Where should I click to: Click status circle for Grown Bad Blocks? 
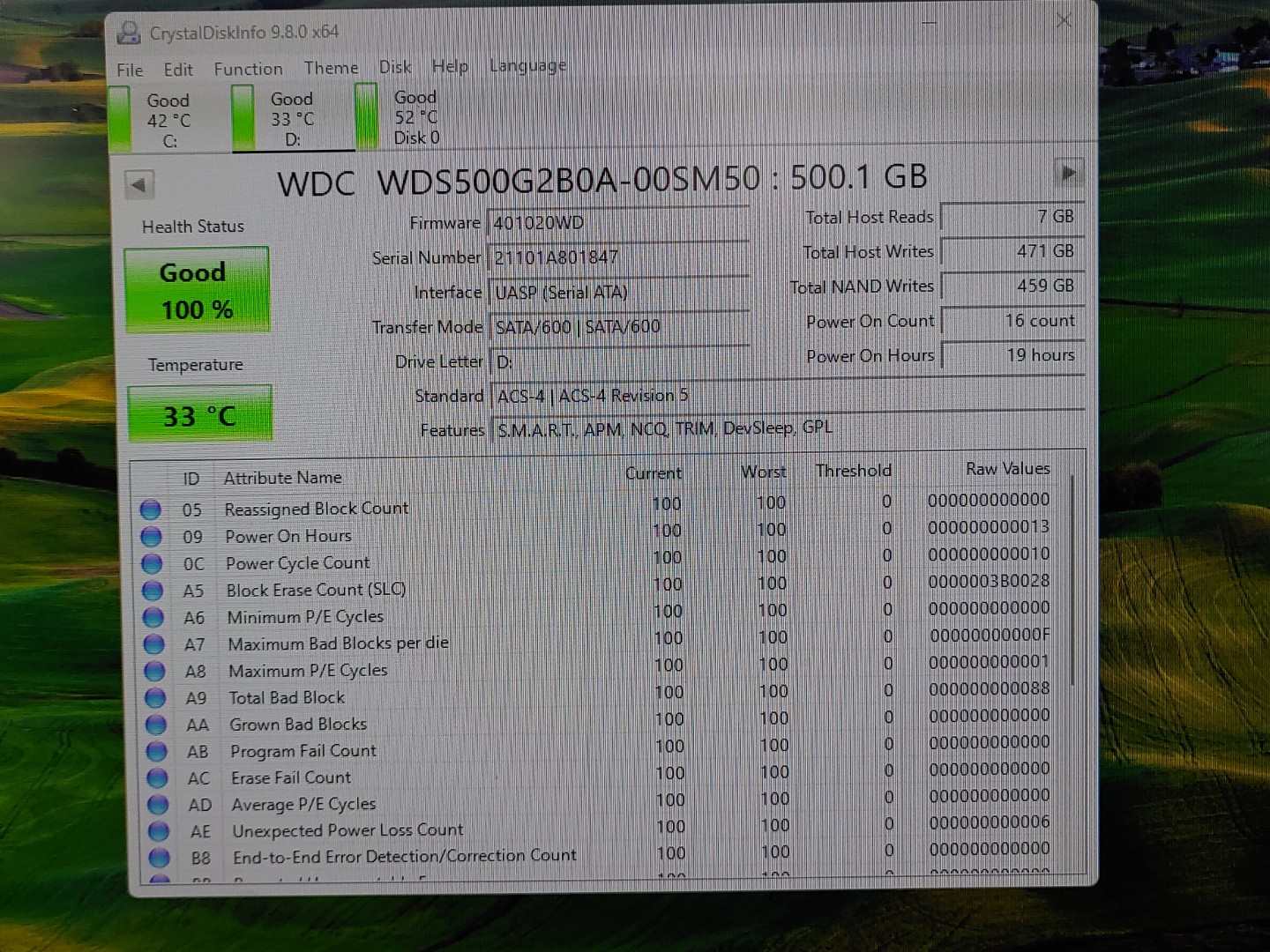coord(156,725)
